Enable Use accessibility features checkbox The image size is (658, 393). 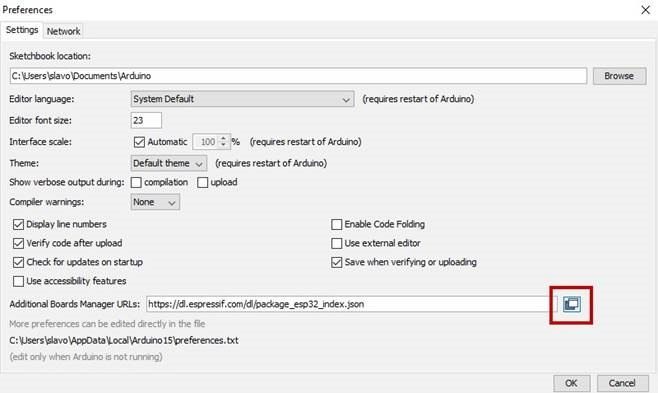tap(18, 281)
